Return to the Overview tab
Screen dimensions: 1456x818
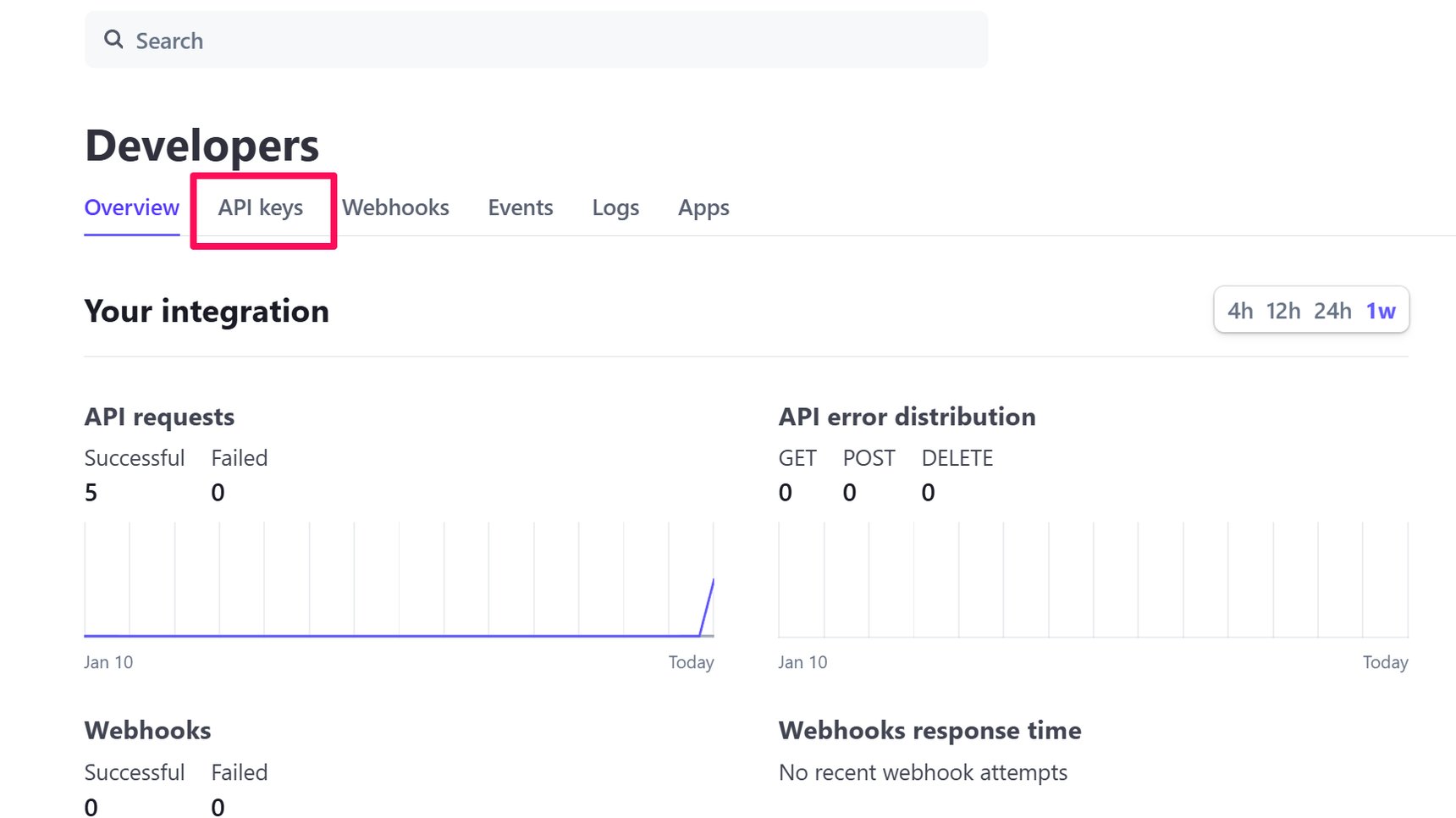131,207
